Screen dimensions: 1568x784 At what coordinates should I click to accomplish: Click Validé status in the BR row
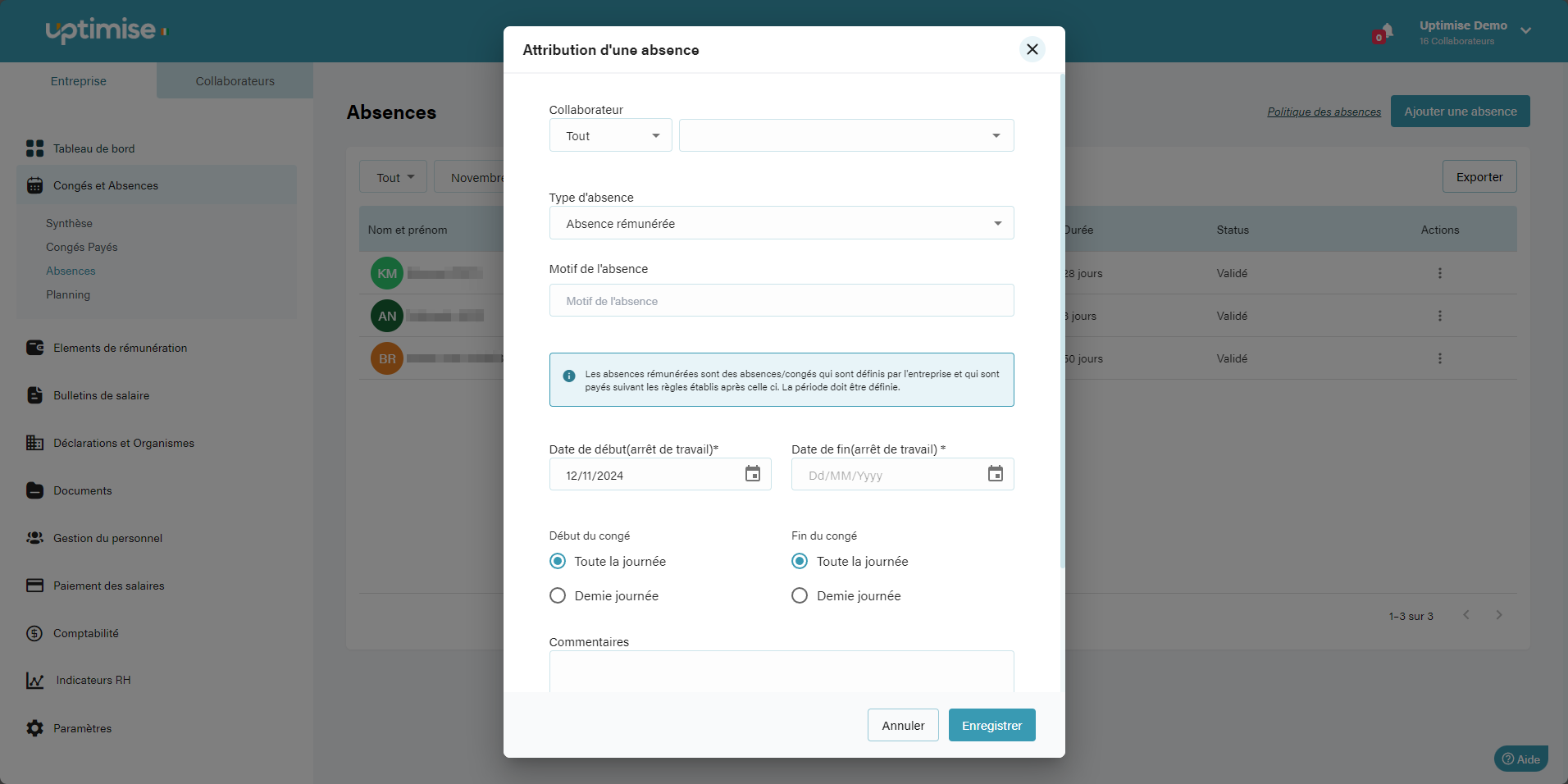click(1232, 358)
